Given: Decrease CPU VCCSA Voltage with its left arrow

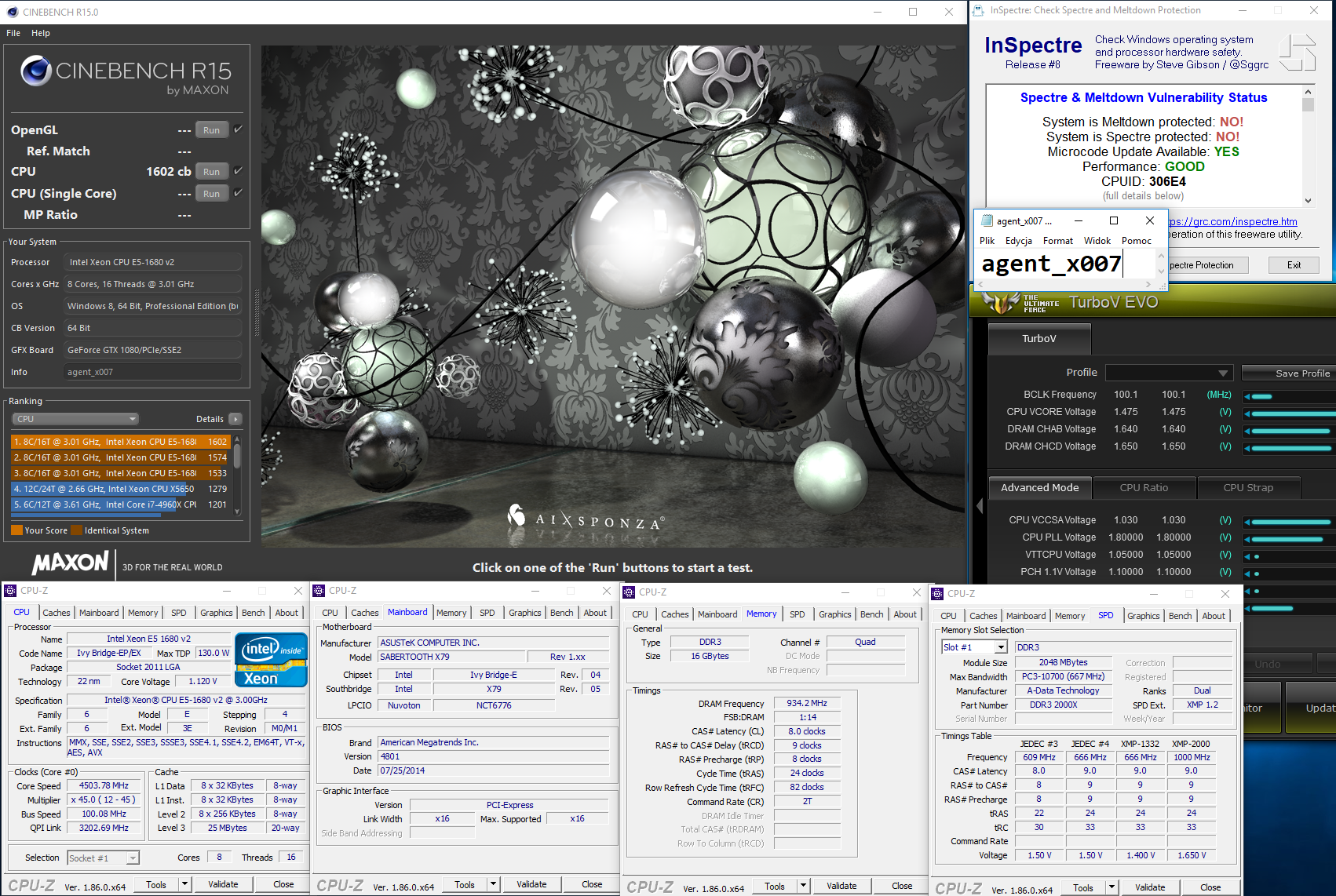Looking at the screenshot, I should pos(1247,522).
